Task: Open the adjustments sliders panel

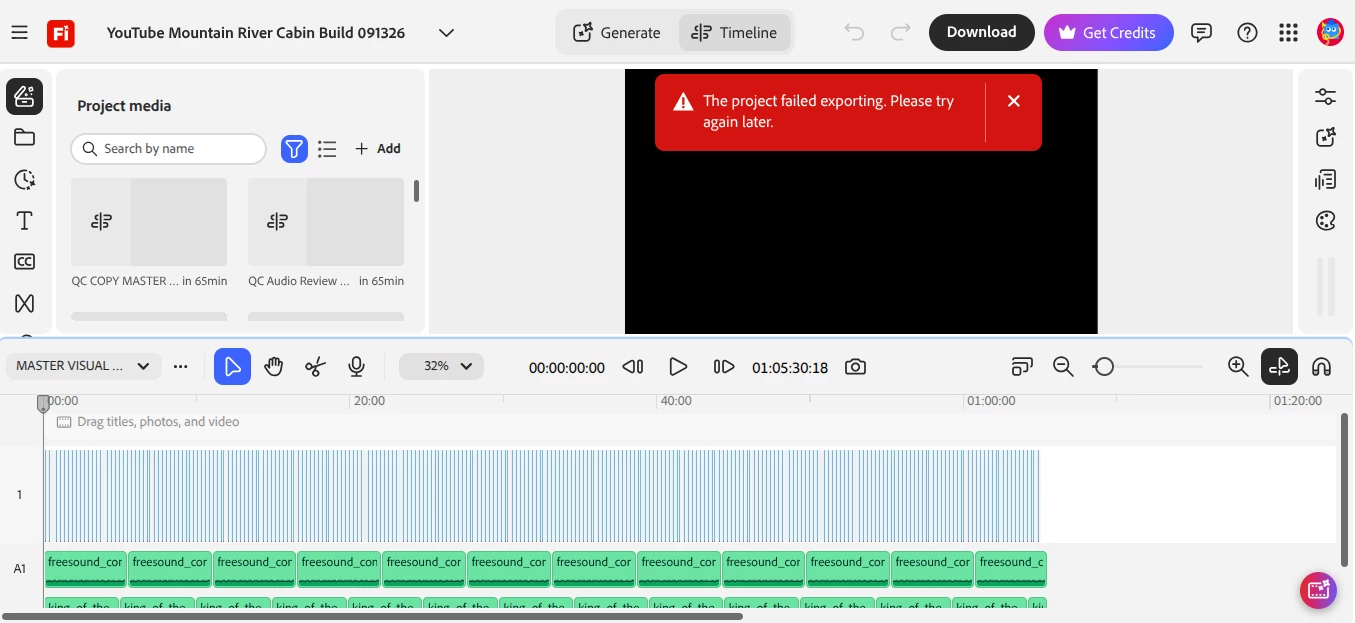Action: tap(1326, 97)
